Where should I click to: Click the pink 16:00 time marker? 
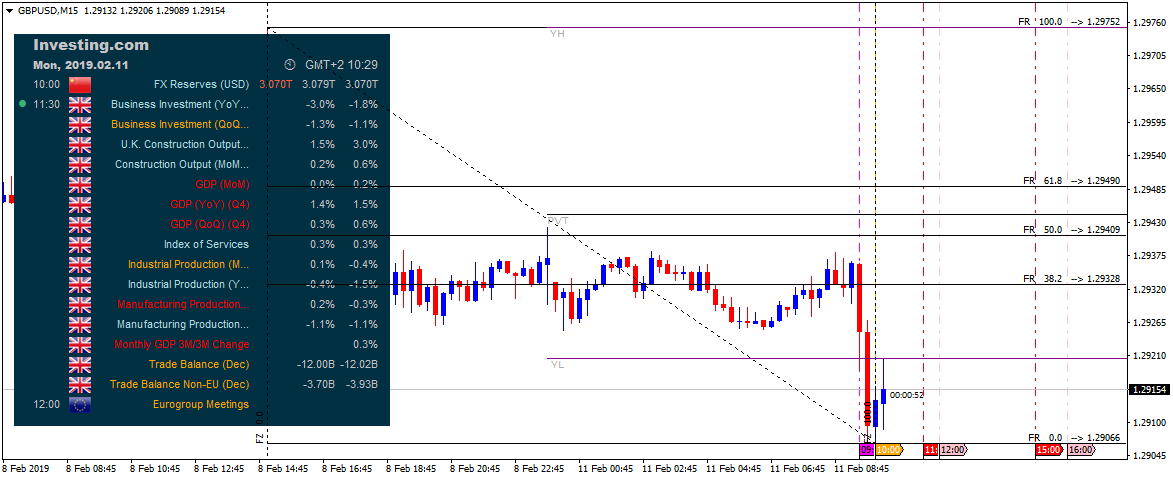[x=1081, y=450]
